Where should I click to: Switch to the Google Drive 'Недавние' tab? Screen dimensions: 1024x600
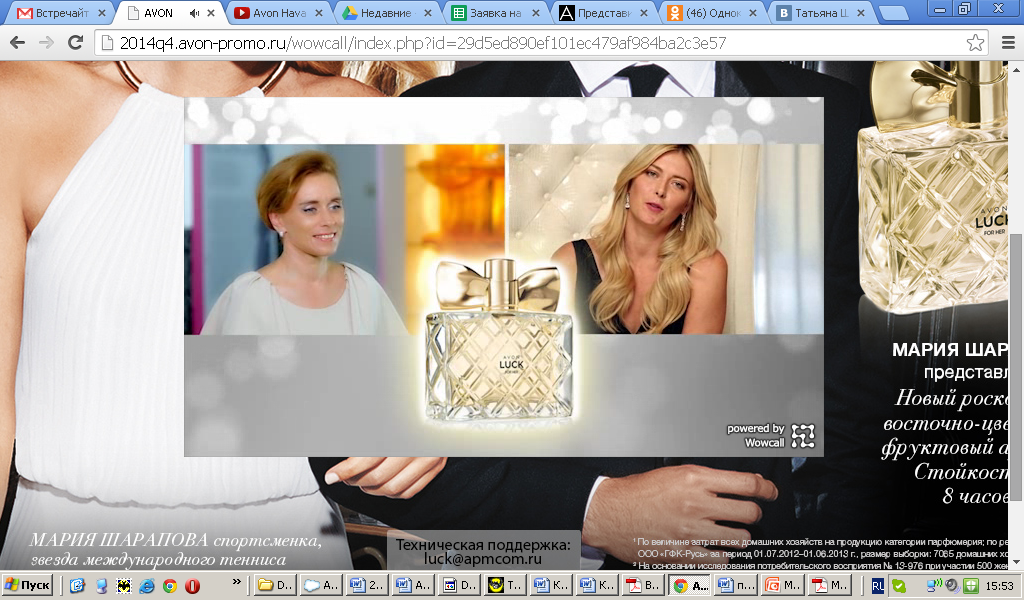click(385, 13)
